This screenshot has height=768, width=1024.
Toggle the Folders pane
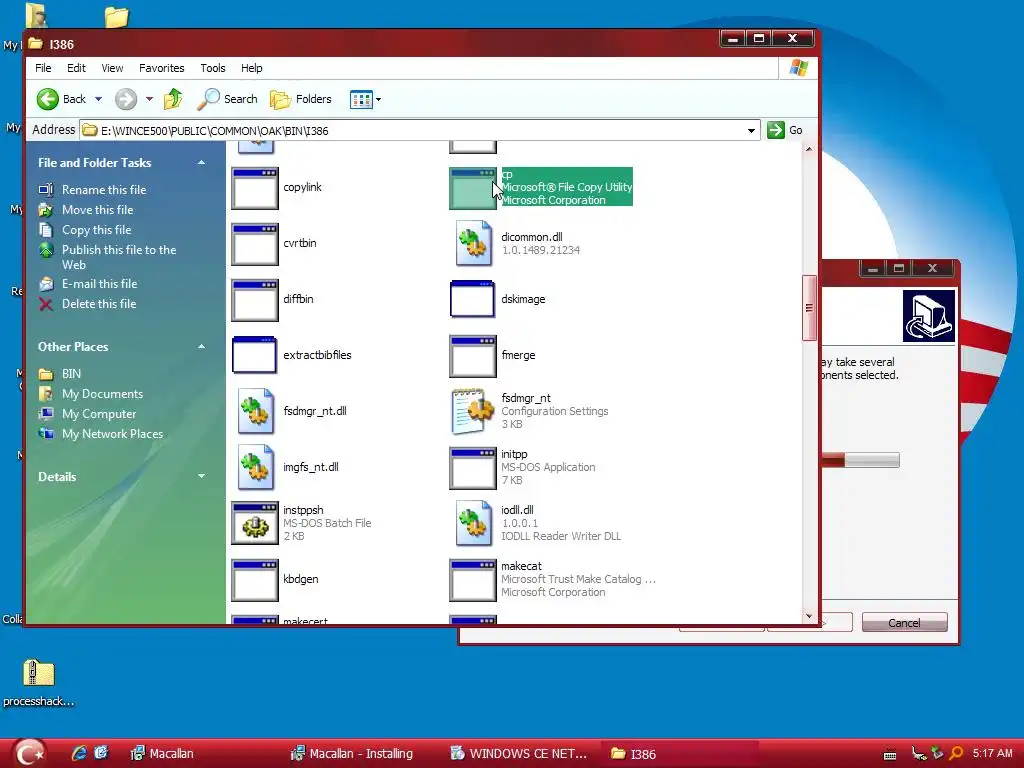point(301,99)
